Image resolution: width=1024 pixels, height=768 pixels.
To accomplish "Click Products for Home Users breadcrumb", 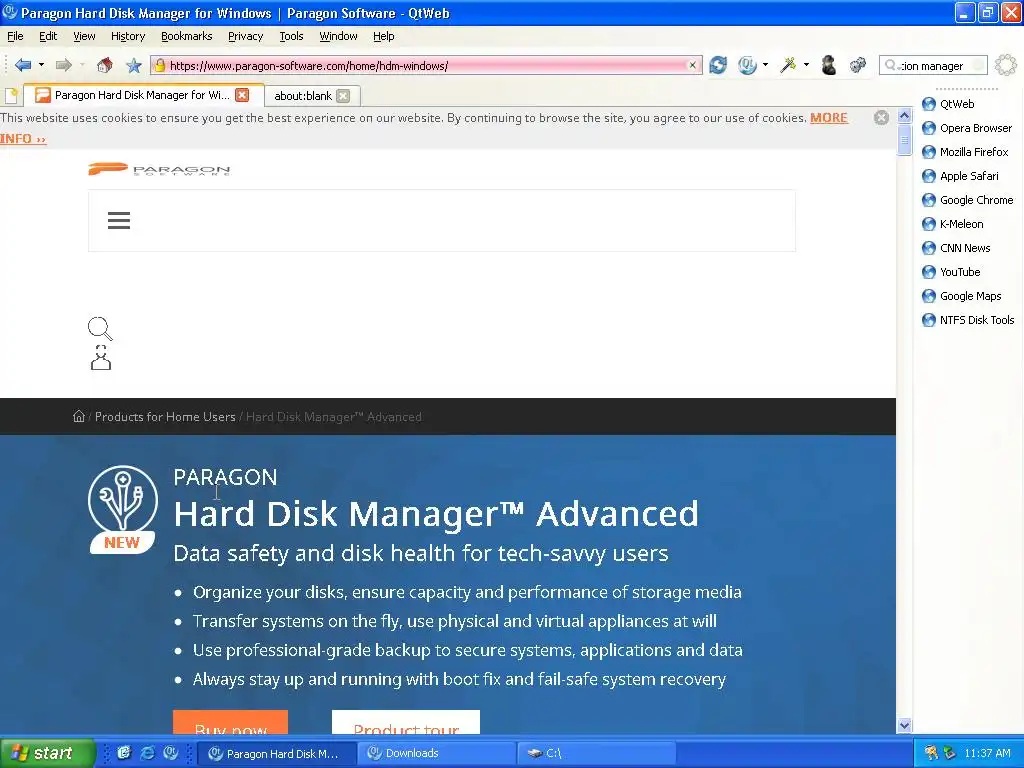I will 165,417.
